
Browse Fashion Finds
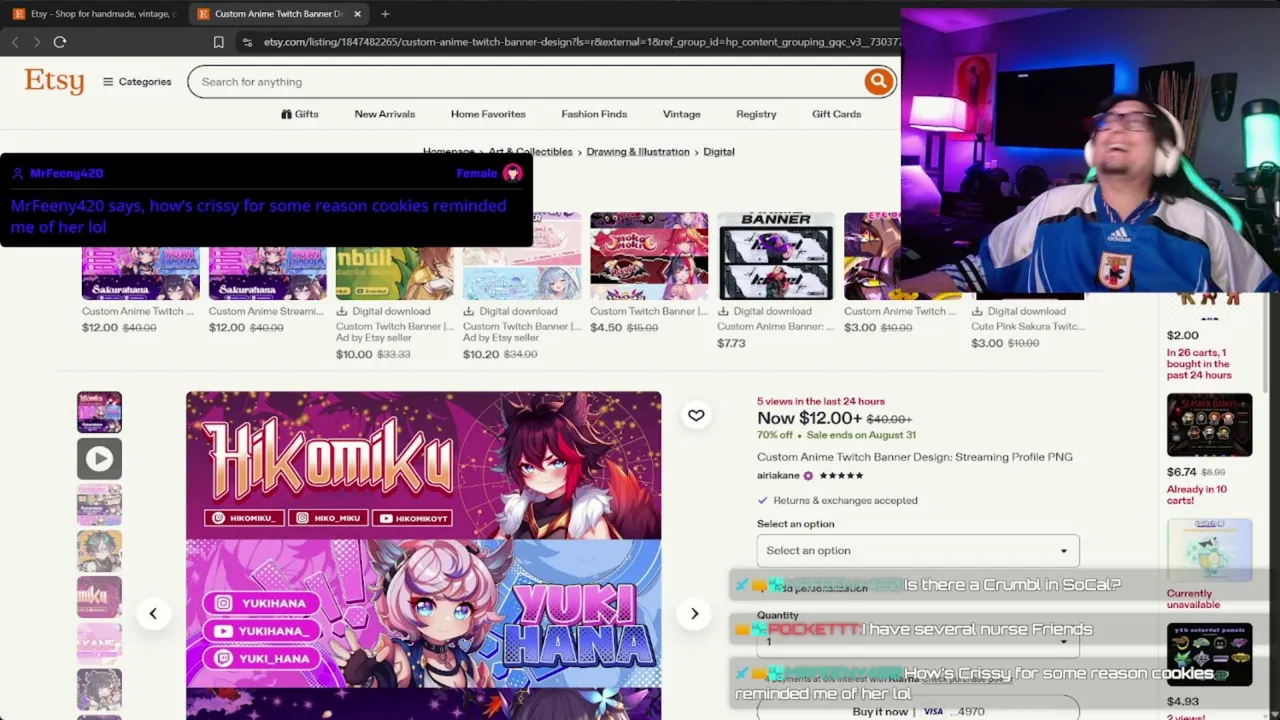tap(594, 114)
